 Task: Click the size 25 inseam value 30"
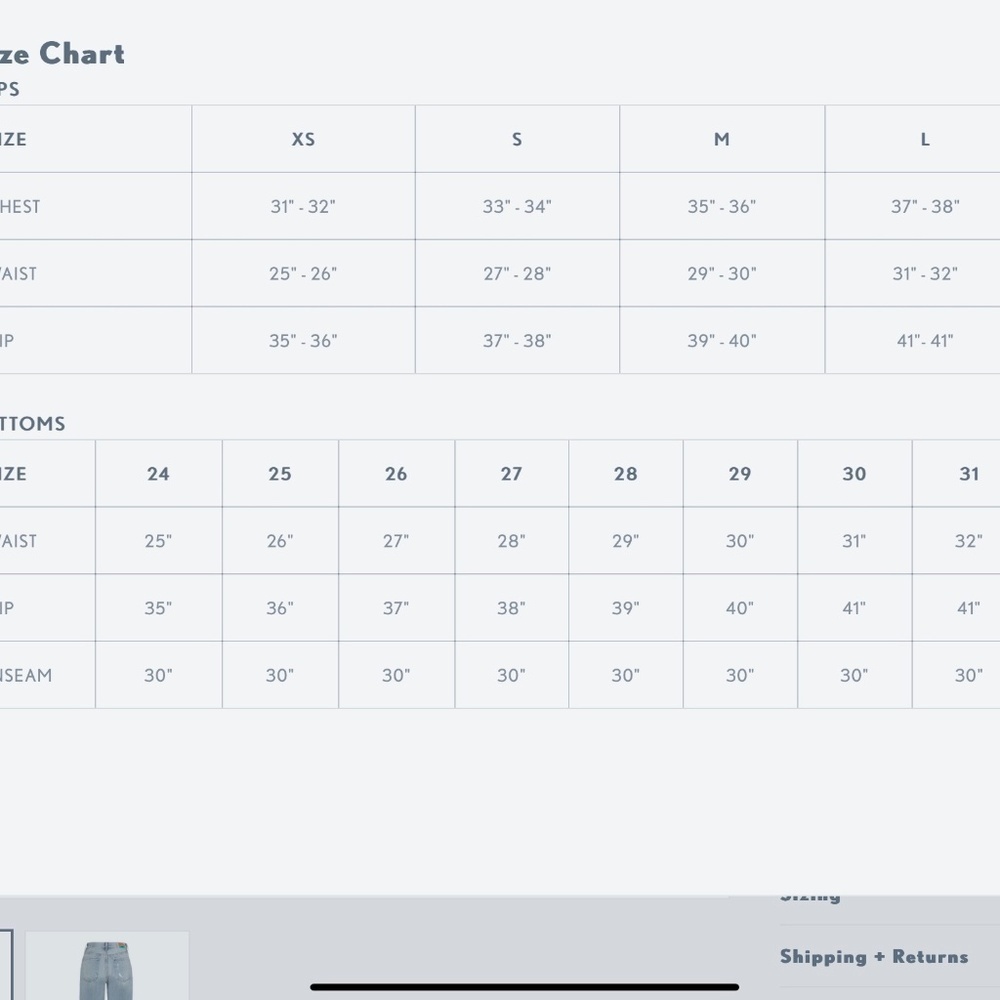(280, 675)
